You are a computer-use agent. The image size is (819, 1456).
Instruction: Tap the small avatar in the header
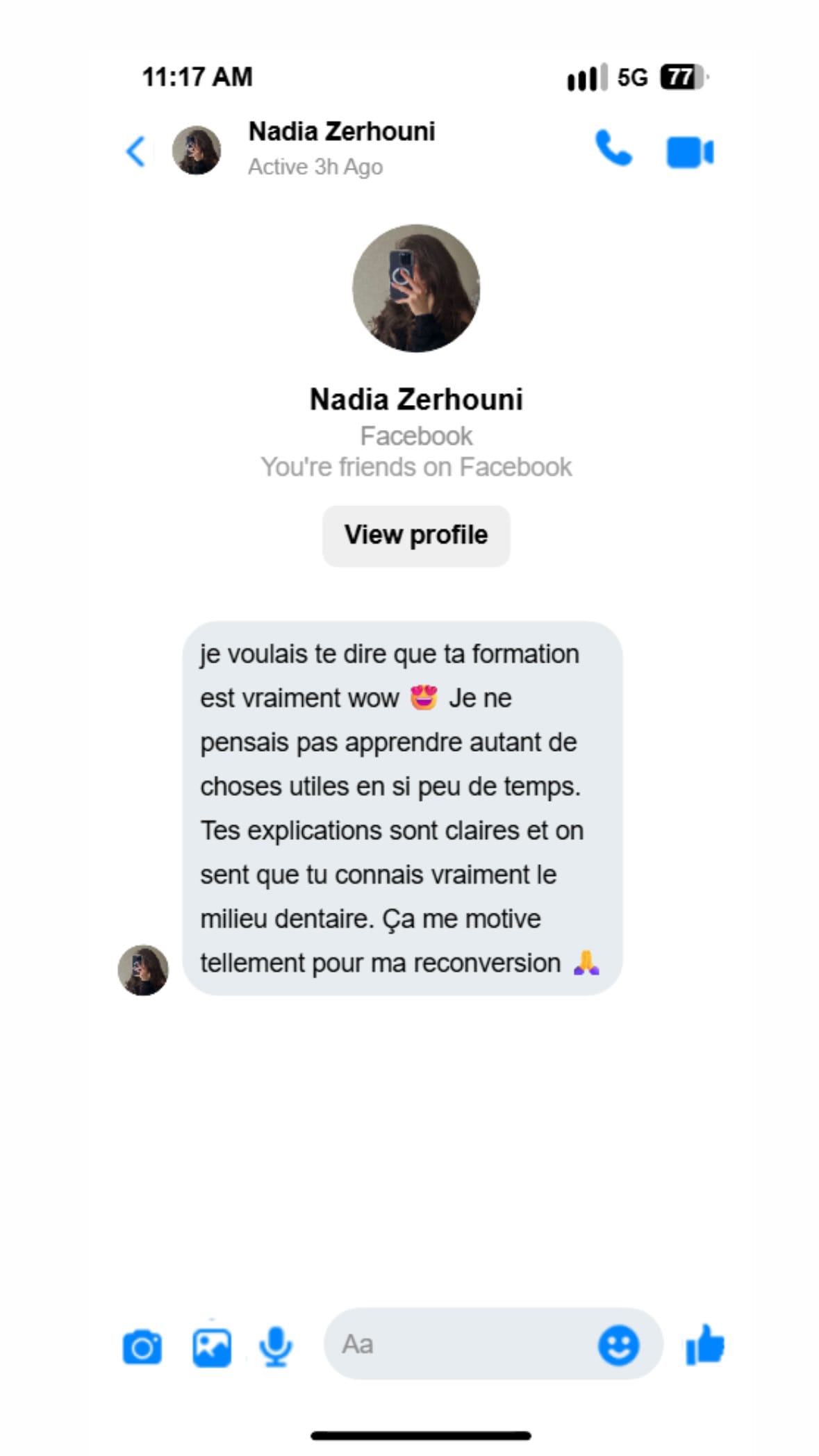click(197, 150)
